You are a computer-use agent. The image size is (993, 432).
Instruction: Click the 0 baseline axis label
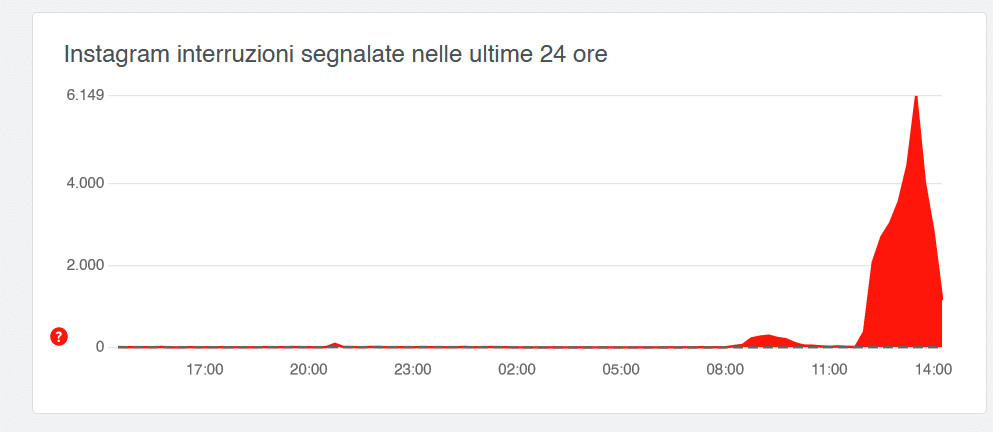(99, 347)
